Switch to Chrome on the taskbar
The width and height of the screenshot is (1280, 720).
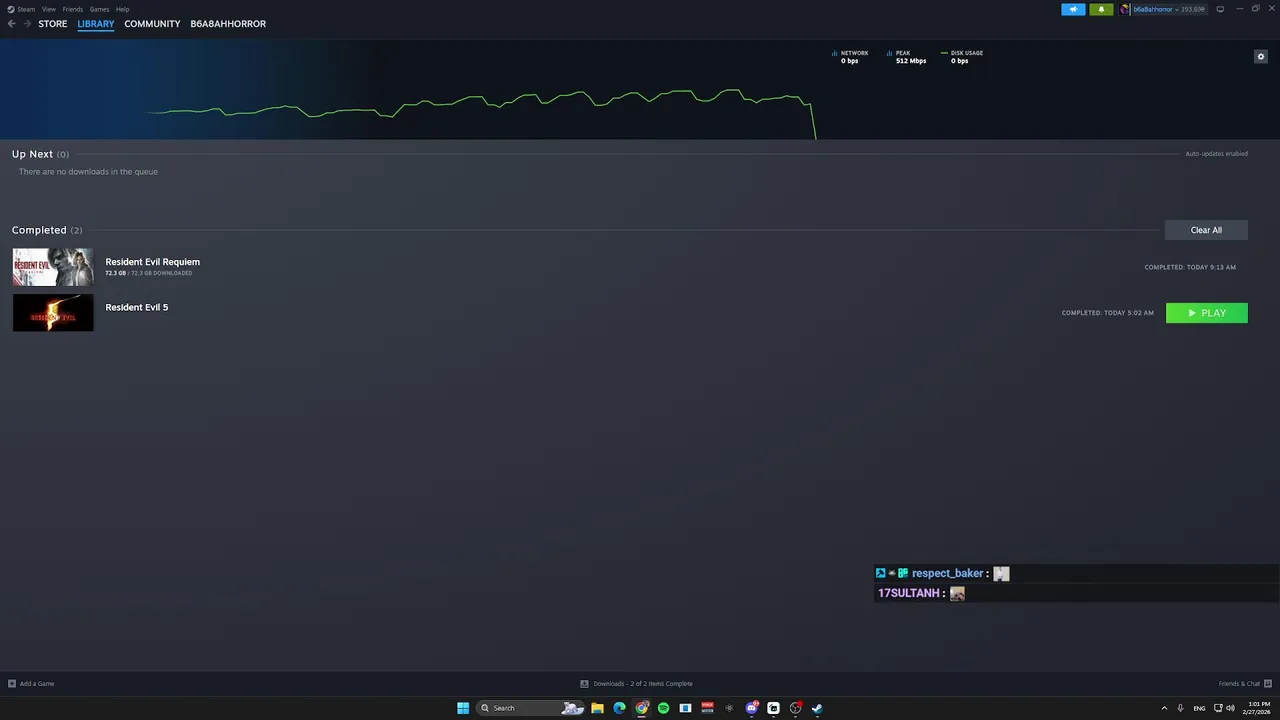642,708
